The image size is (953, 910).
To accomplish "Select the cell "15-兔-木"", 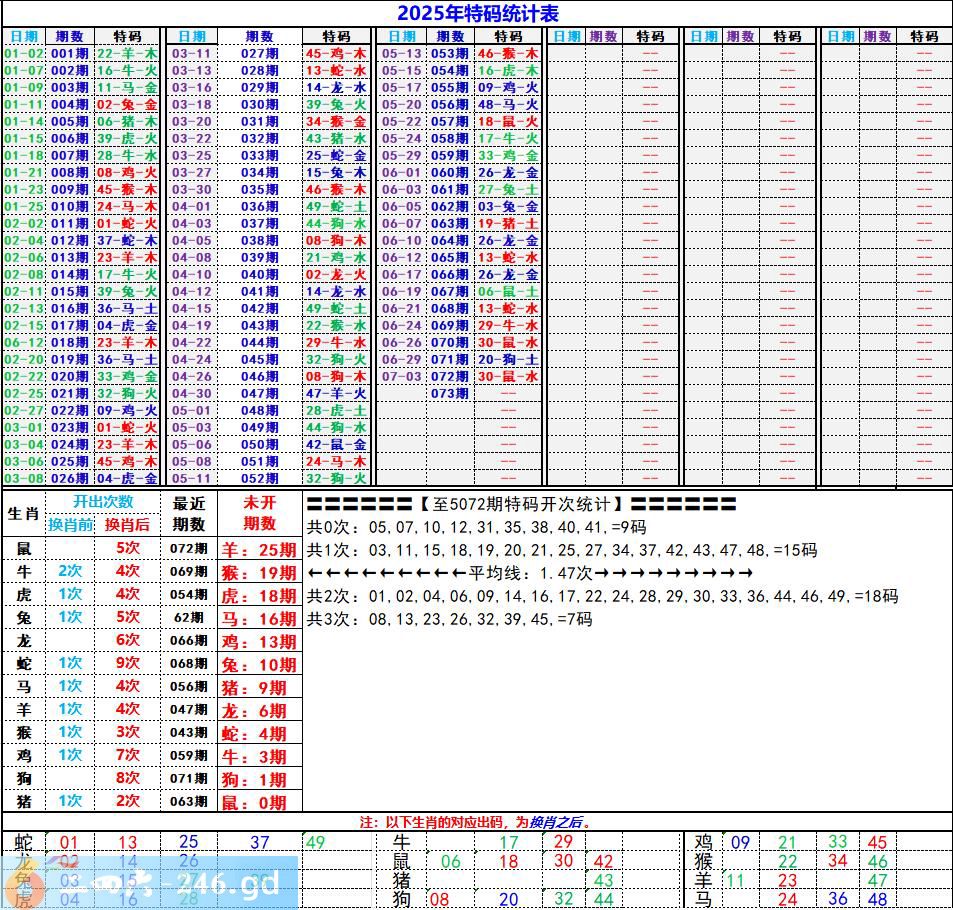I will point(336,173).
